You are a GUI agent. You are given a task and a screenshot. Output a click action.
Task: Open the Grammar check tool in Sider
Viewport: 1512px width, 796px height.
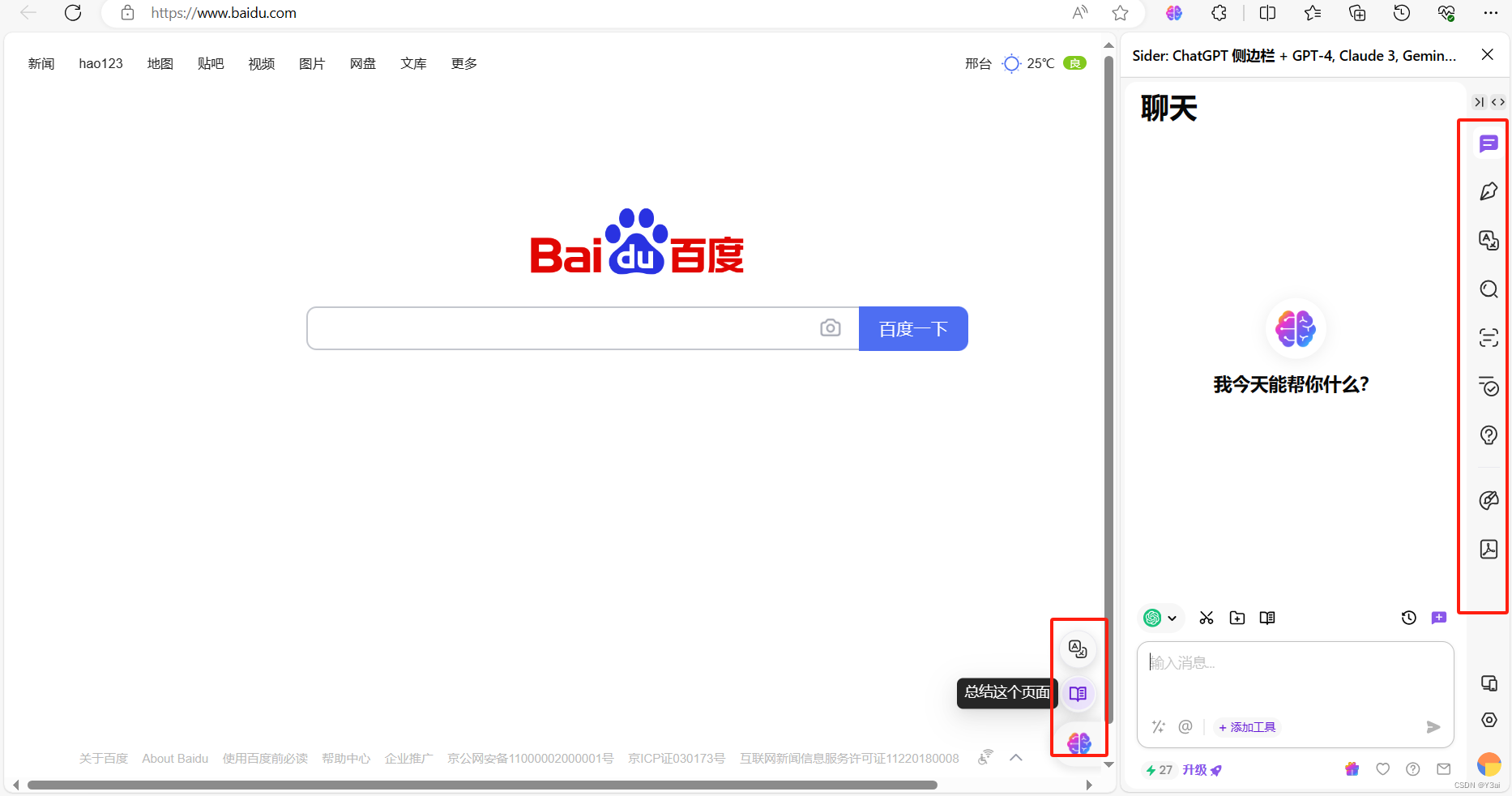[1489, 387]
